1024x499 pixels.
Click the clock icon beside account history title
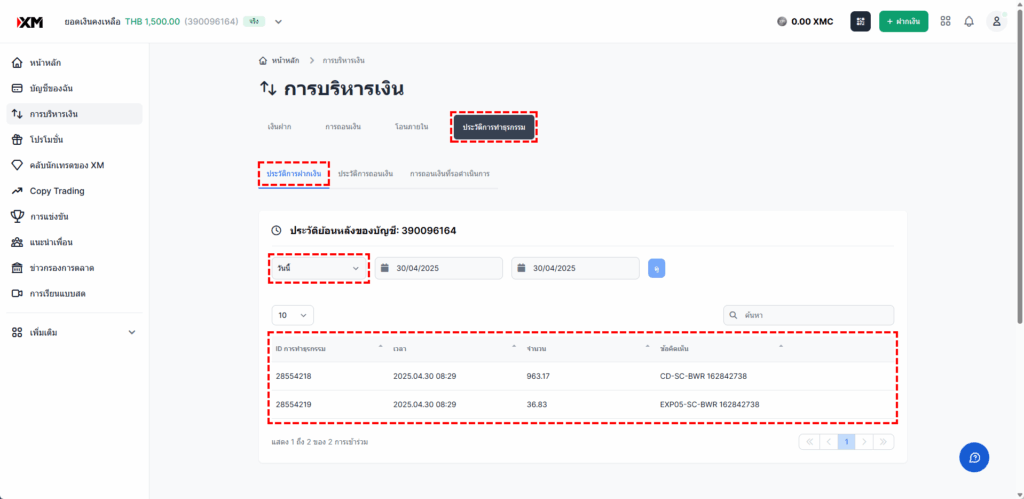(x=276, y=231)
